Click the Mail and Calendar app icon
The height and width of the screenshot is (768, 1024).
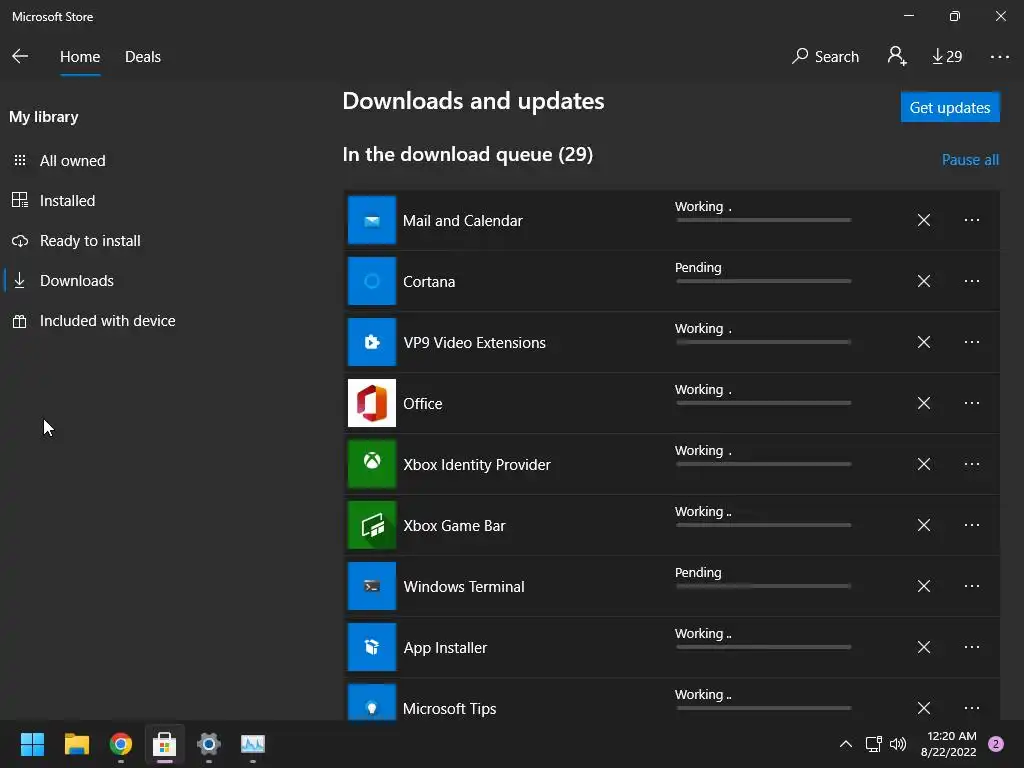(372, 220)
